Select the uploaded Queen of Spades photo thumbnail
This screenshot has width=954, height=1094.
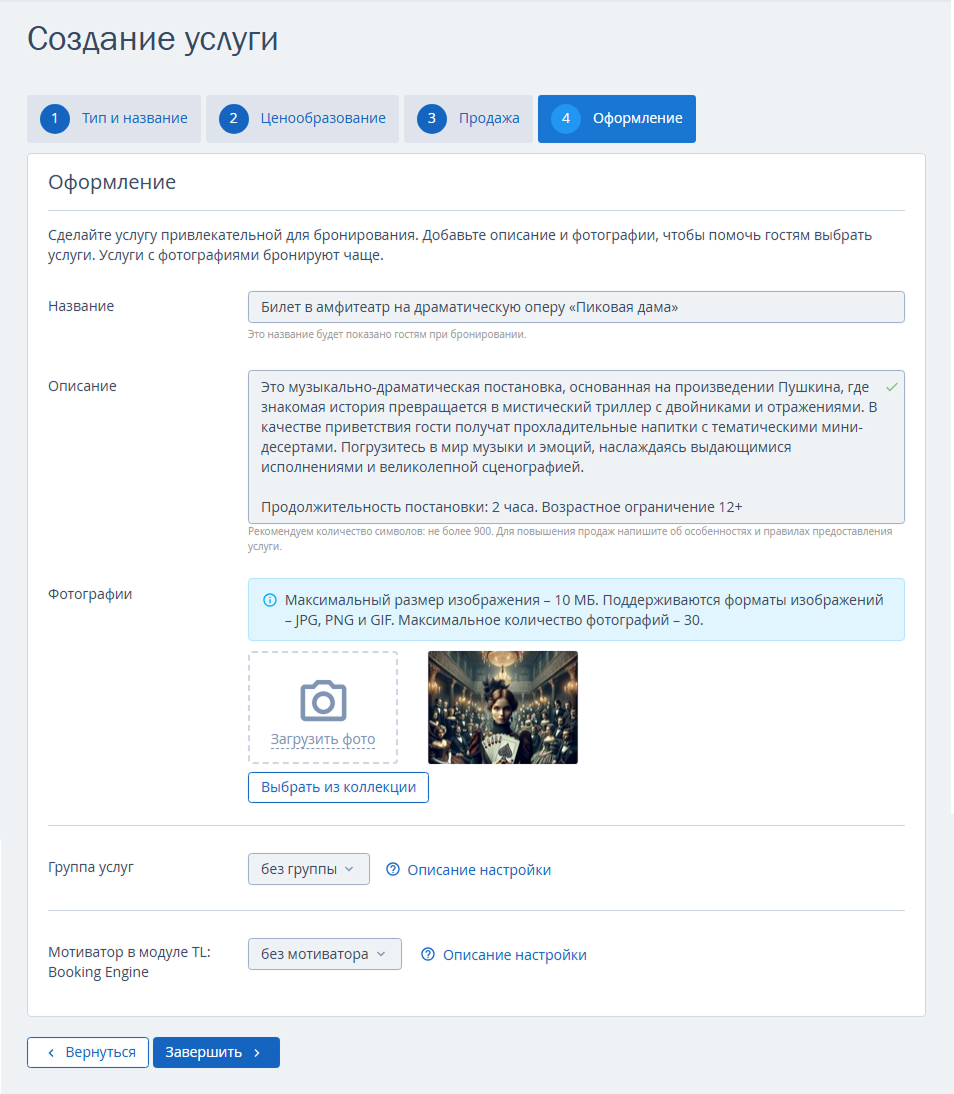502,707
